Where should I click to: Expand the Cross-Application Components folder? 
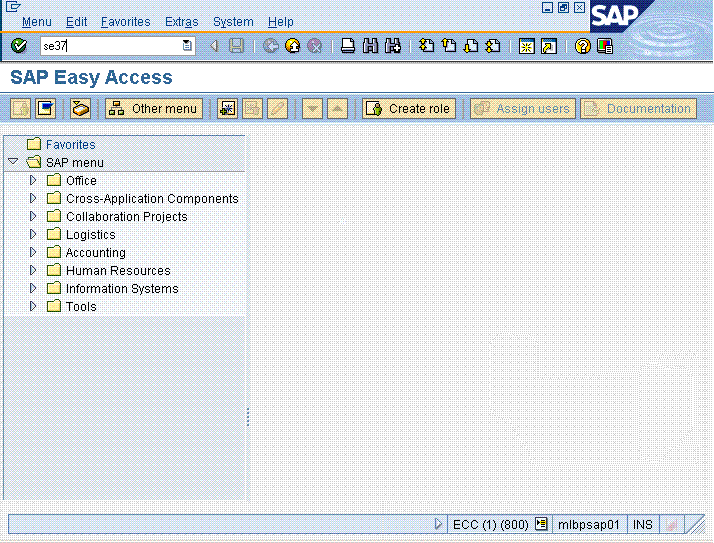point(33,198)
